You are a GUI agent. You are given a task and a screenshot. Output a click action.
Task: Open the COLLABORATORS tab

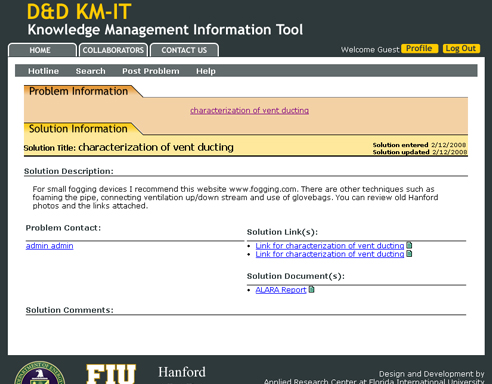[113, 50]
